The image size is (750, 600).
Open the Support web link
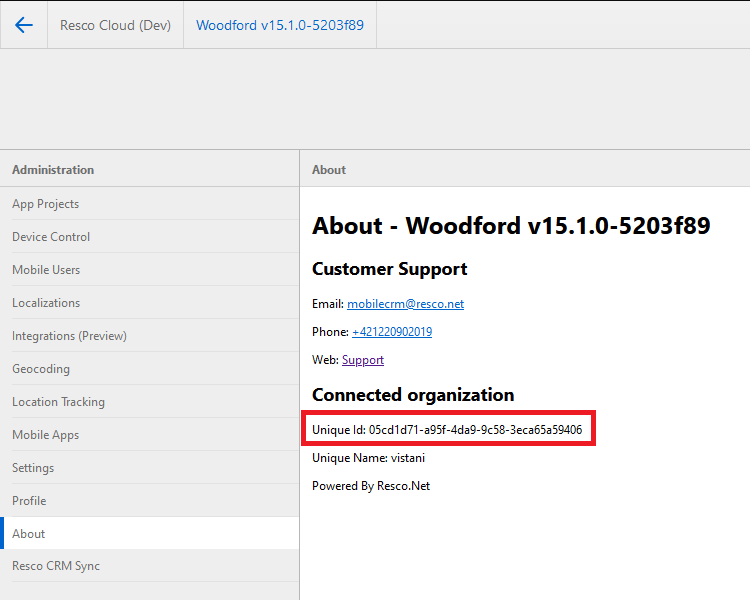[362, 360]
